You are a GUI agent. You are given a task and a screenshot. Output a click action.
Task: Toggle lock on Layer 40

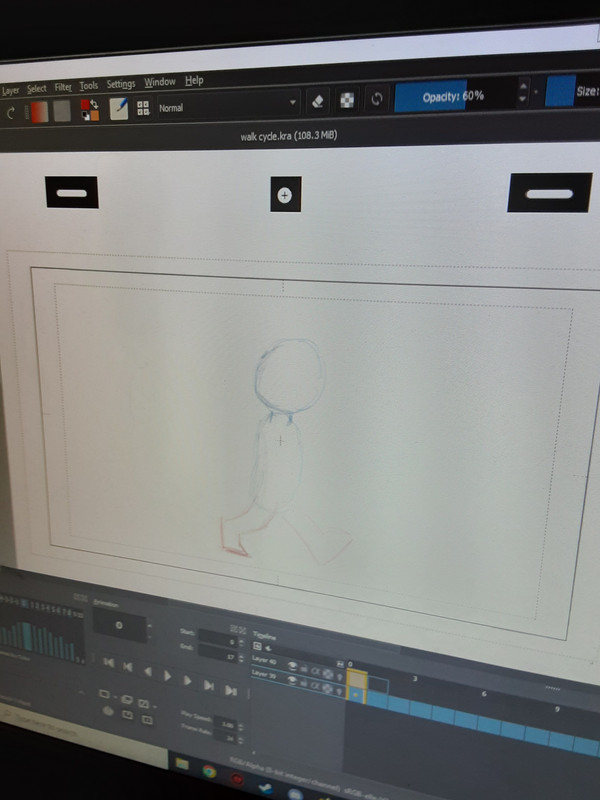pyautogui.click(x=304, y=669)
